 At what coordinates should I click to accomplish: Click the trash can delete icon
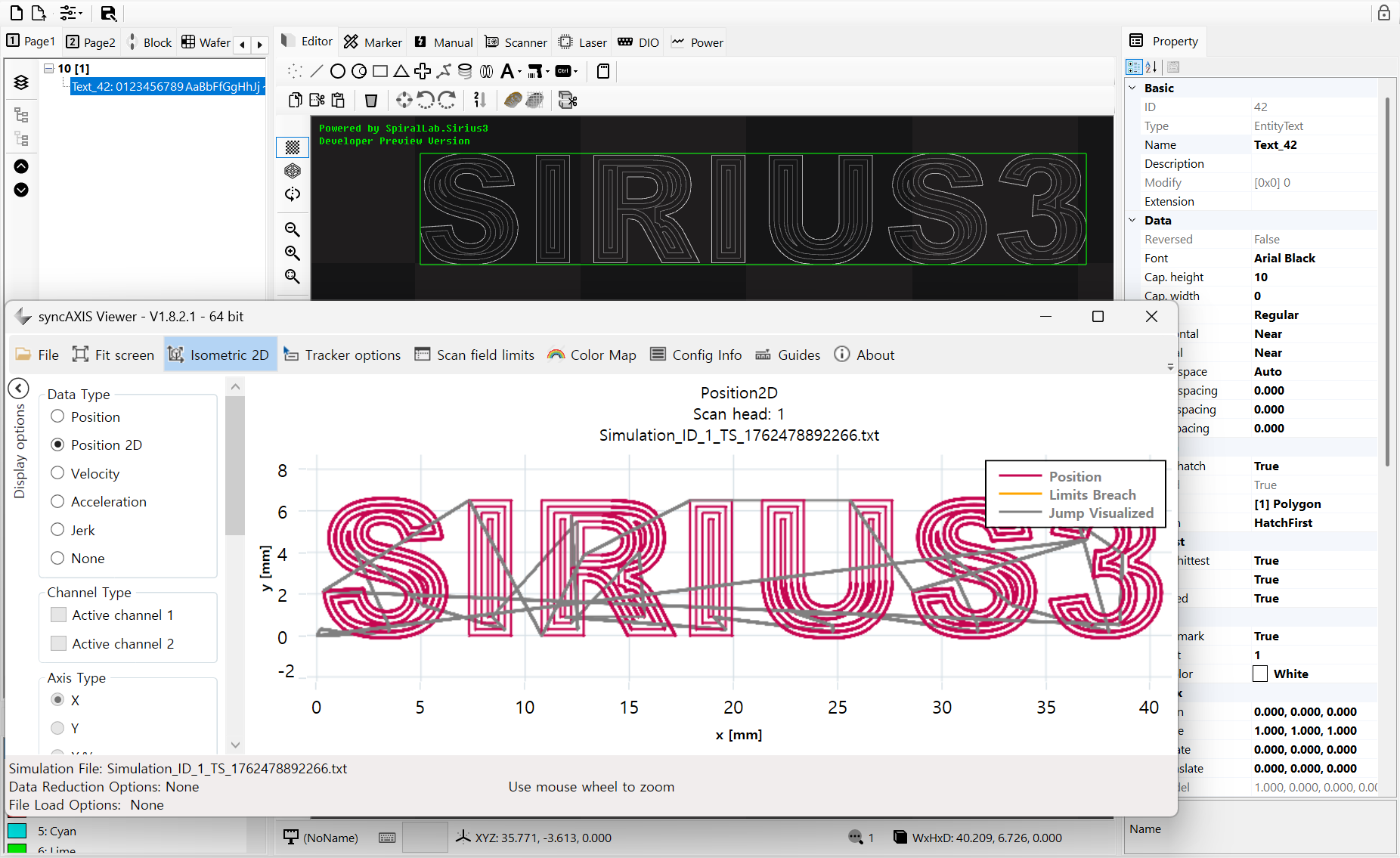[370, 100]
